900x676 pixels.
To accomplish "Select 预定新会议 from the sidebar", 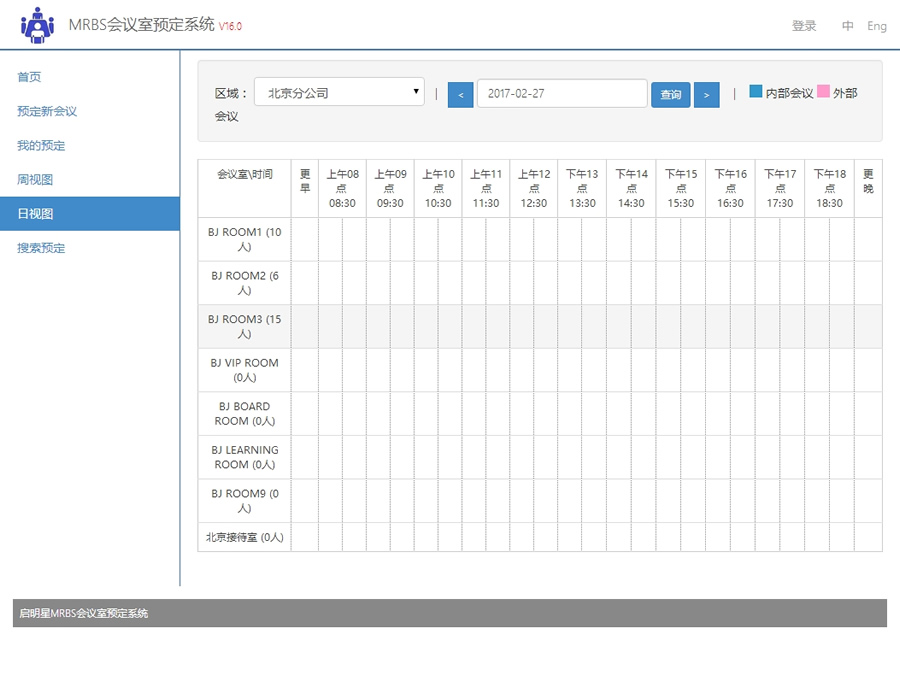I will coord(47,111).
